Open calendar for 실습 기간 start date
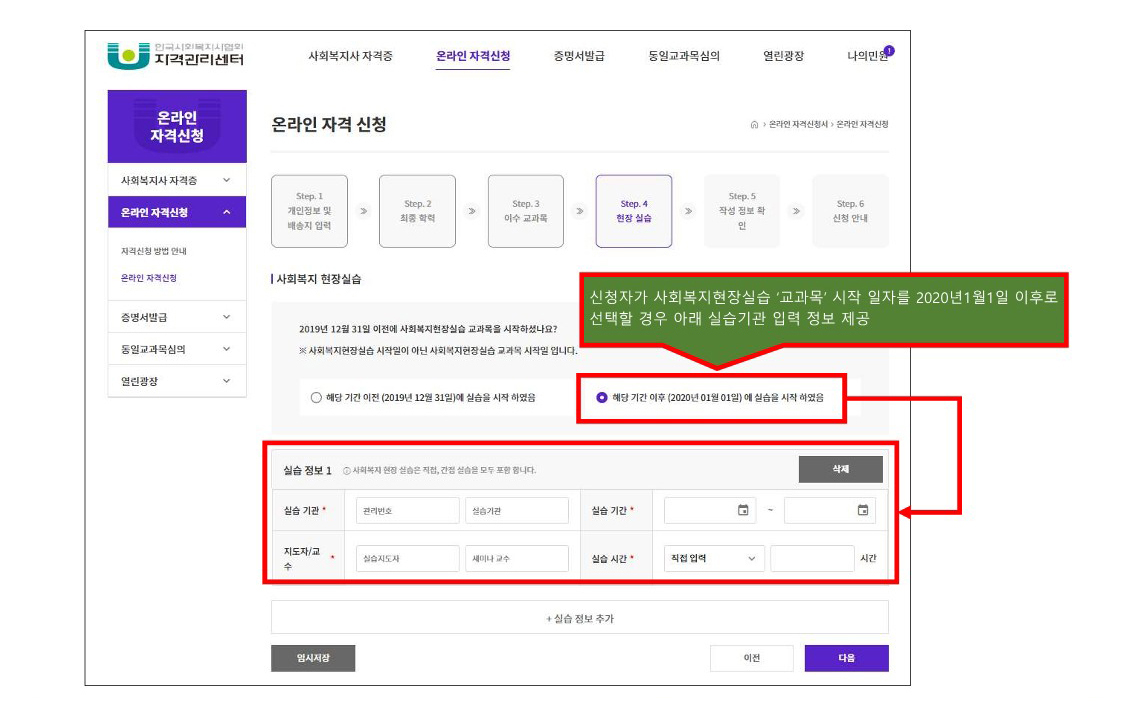The image size is (1123, 716). tap(743, 511)
